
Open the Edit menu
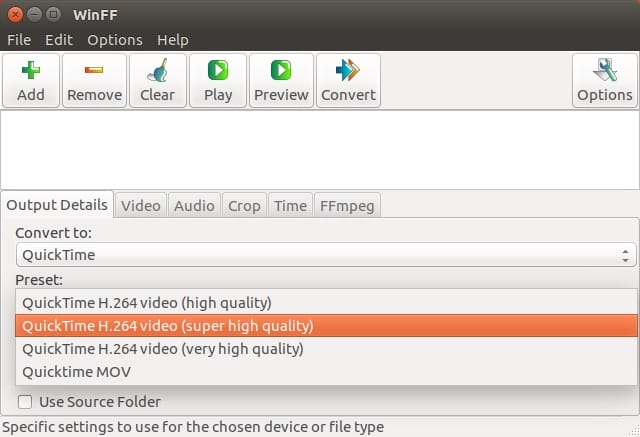59,40
